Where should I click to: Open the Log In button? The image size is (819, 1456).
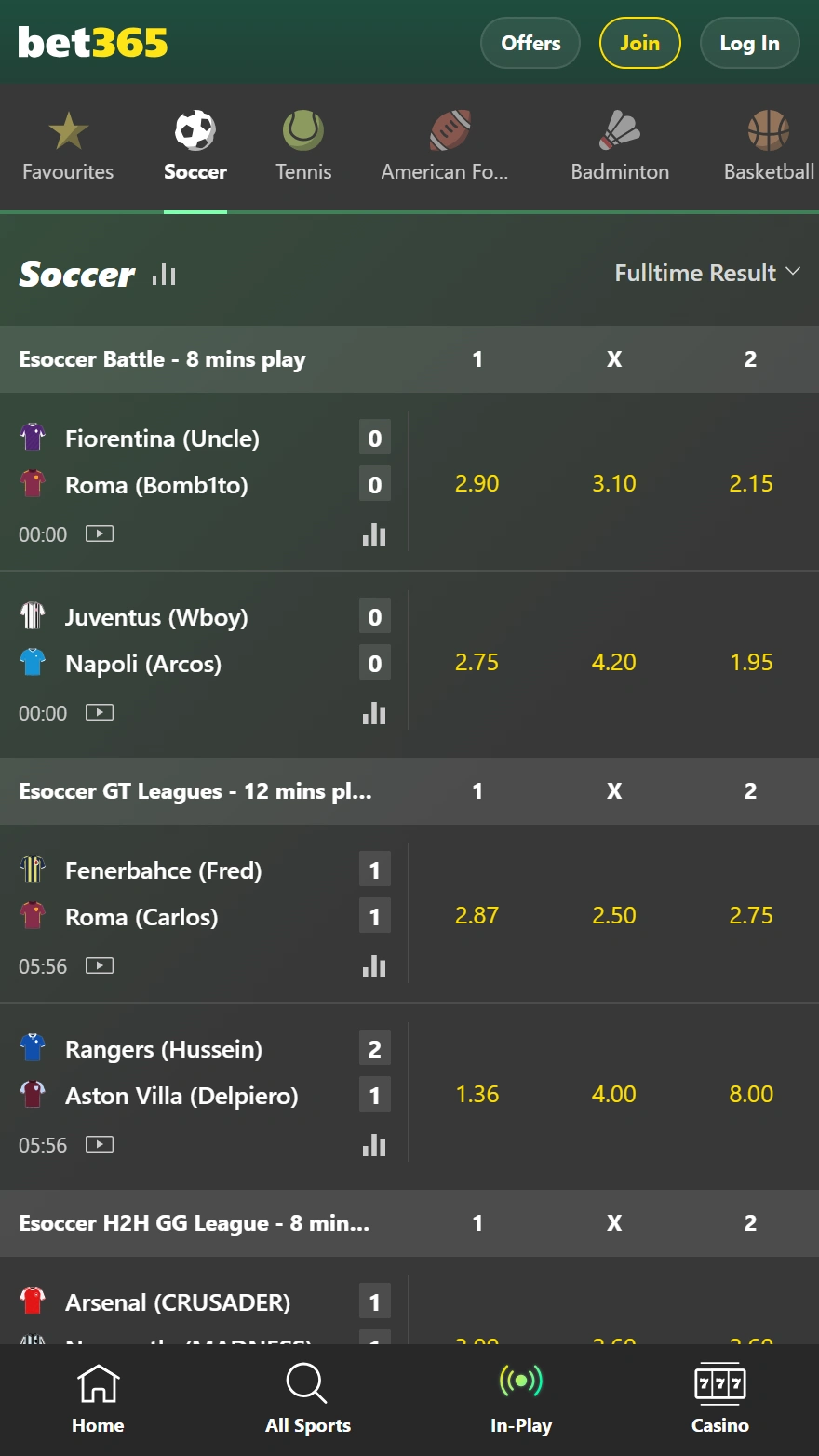point(749,42)
